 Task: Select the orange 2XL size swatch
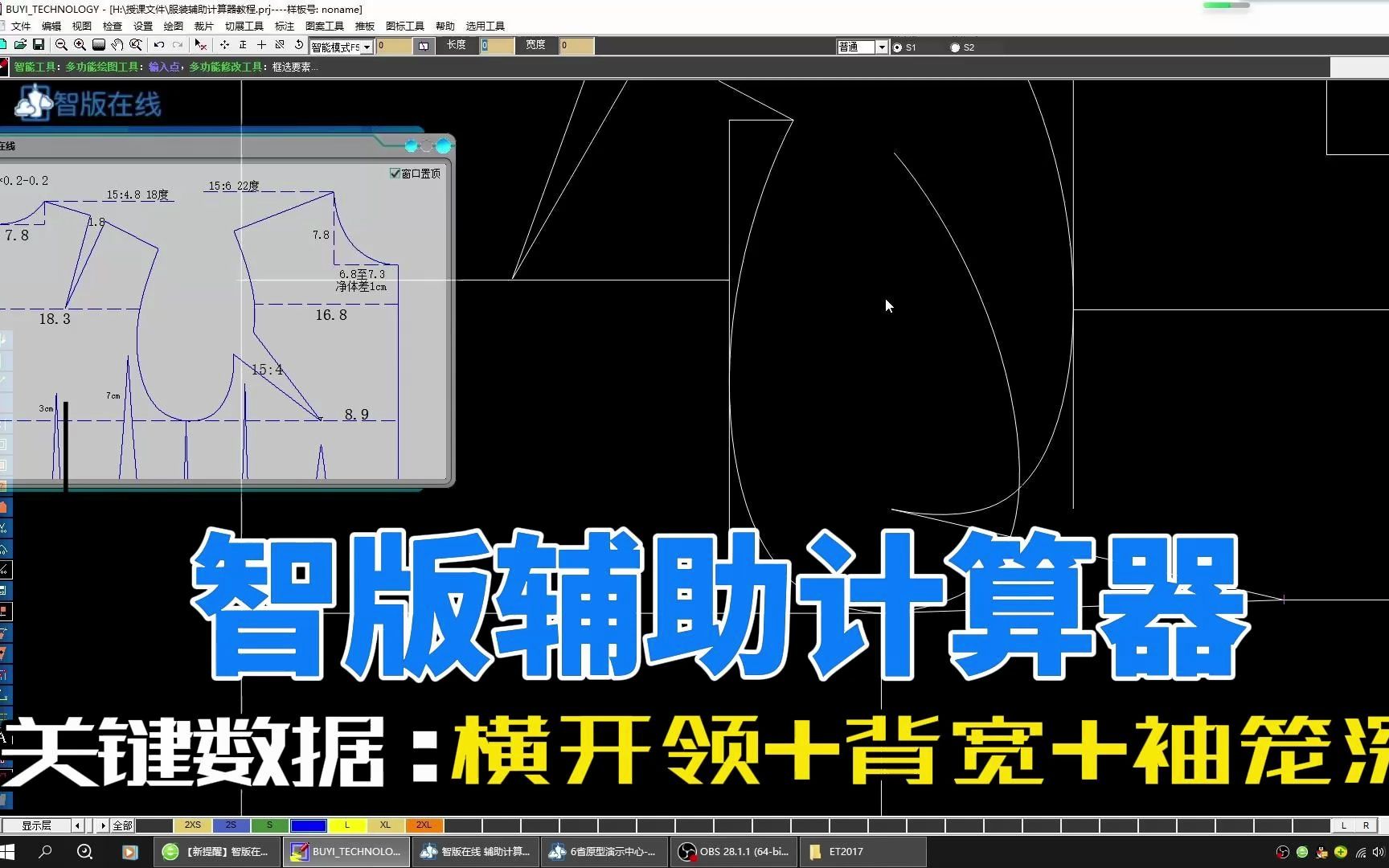[x=424, y=825]
